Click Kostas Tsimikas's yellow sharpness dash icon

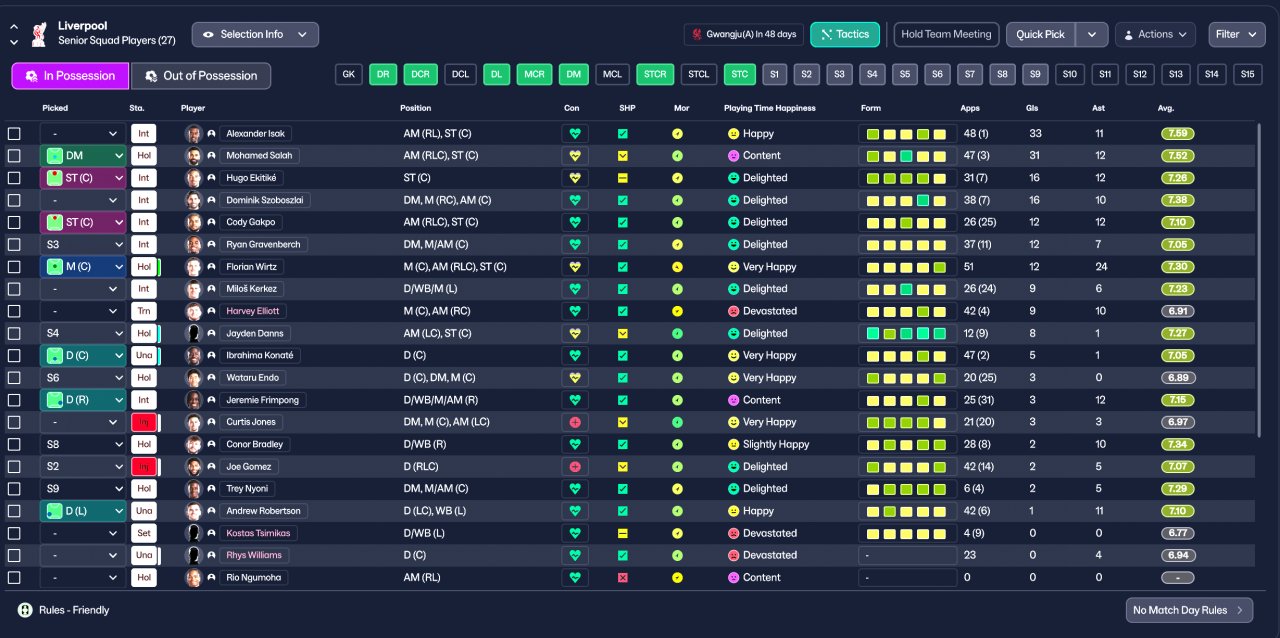(x=622, y=533)
